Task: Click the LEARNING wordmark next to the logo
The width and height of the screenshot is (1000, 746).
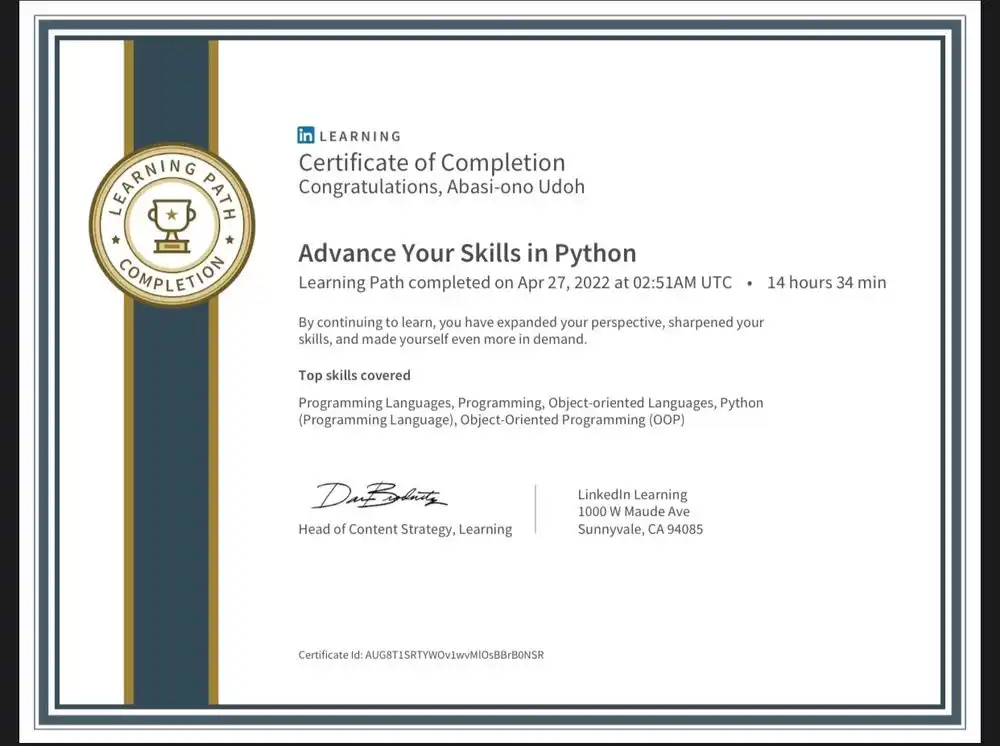Action: pyautogui.click(x=358, y=136)
